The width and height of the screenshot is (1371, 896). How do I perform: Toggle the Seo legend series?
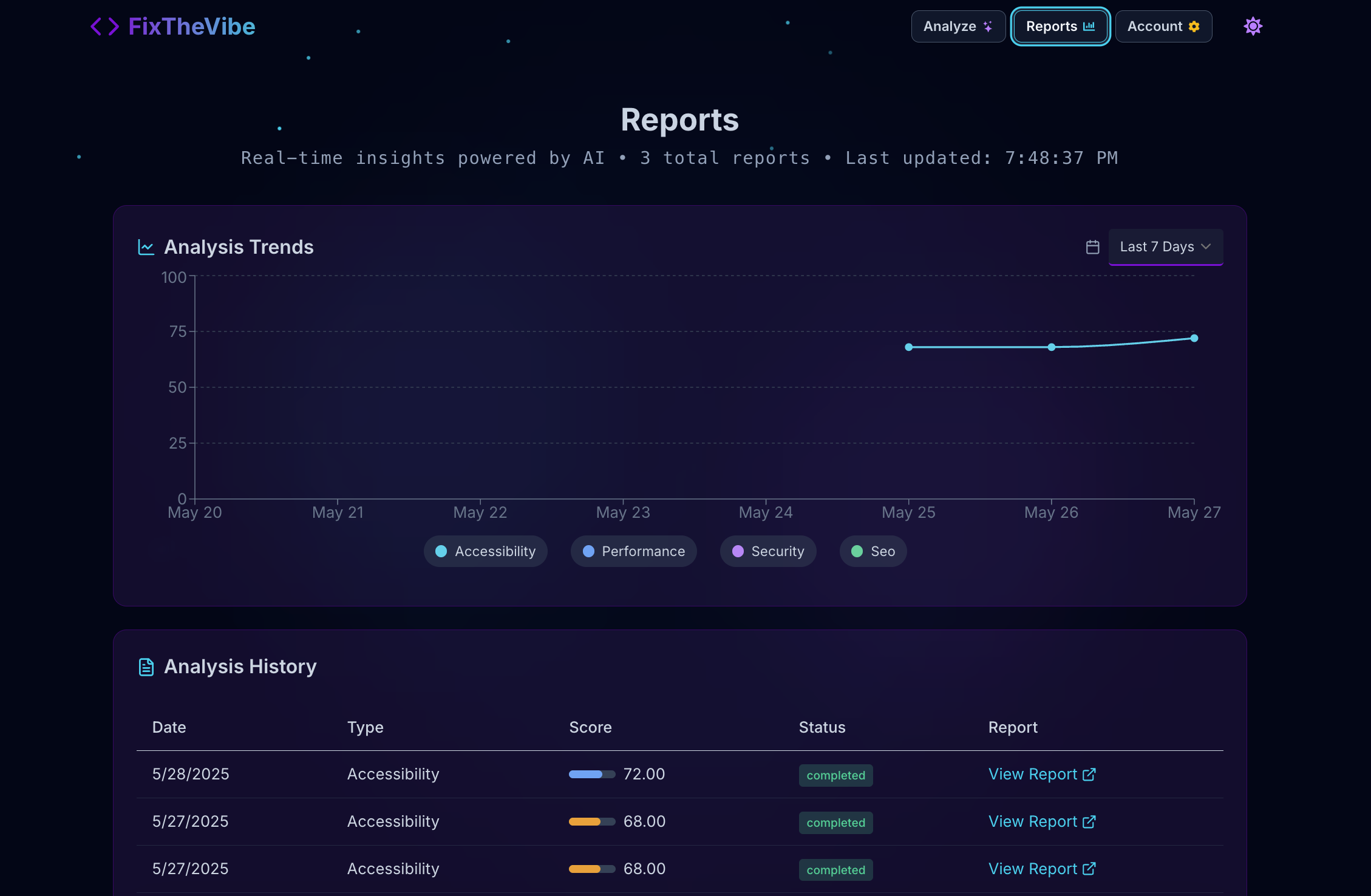point(873,551)
